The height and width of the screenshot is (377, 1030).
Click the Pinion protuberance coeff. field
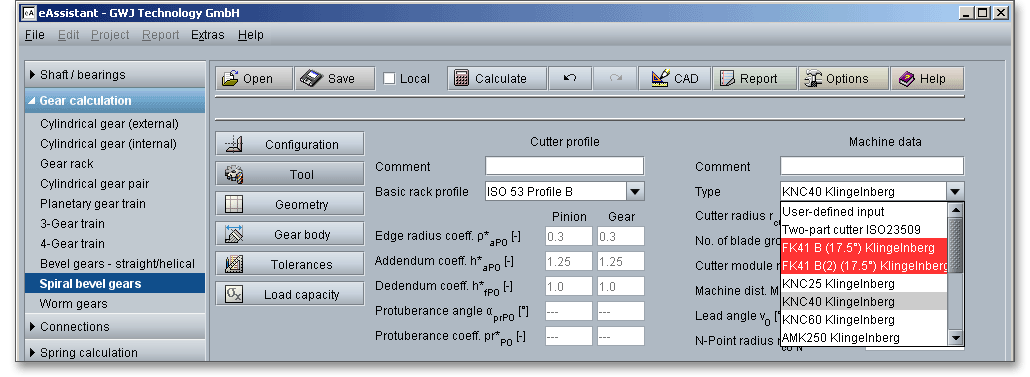coord(569,336)
